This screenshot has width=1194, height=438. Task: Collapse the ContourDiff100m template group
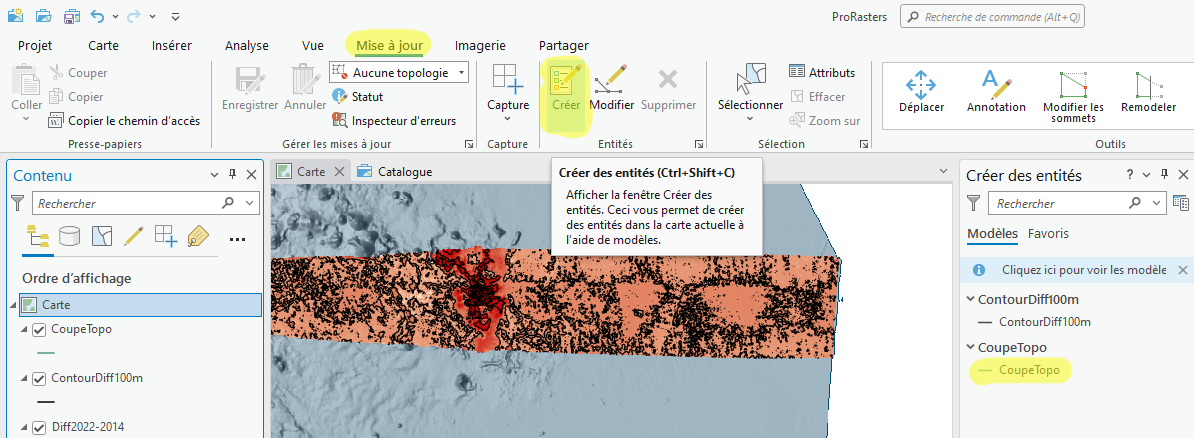tap(970, 300)
